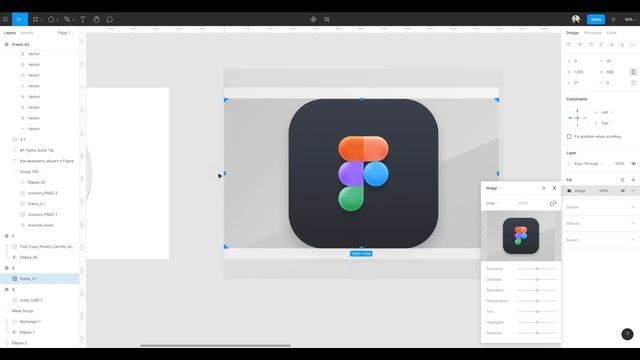Click the Create Component icon in toolbar
640x360 pixels.
[313, 19]
